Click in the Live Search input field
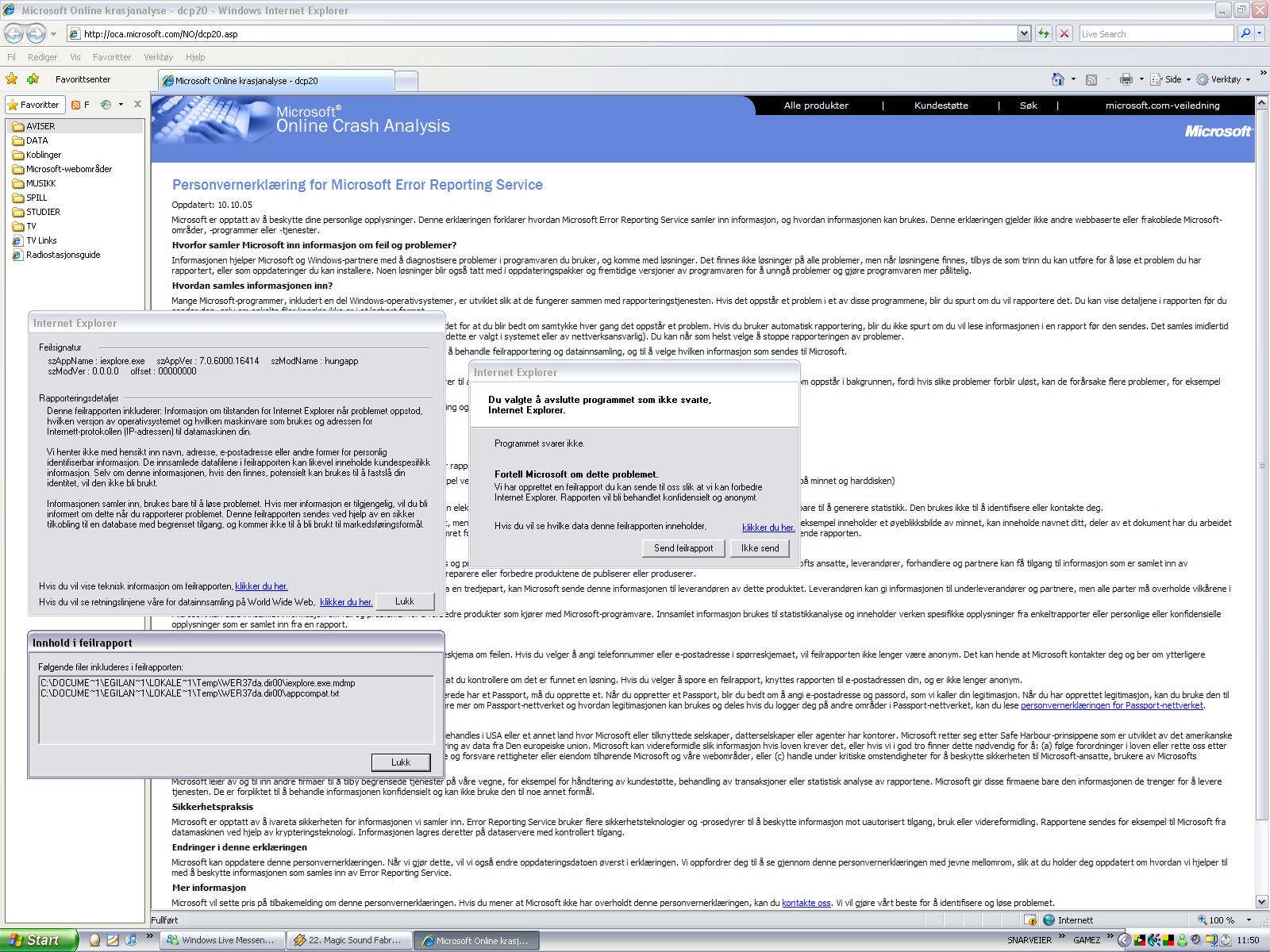1270x952 pixels. coord(1156,33)
